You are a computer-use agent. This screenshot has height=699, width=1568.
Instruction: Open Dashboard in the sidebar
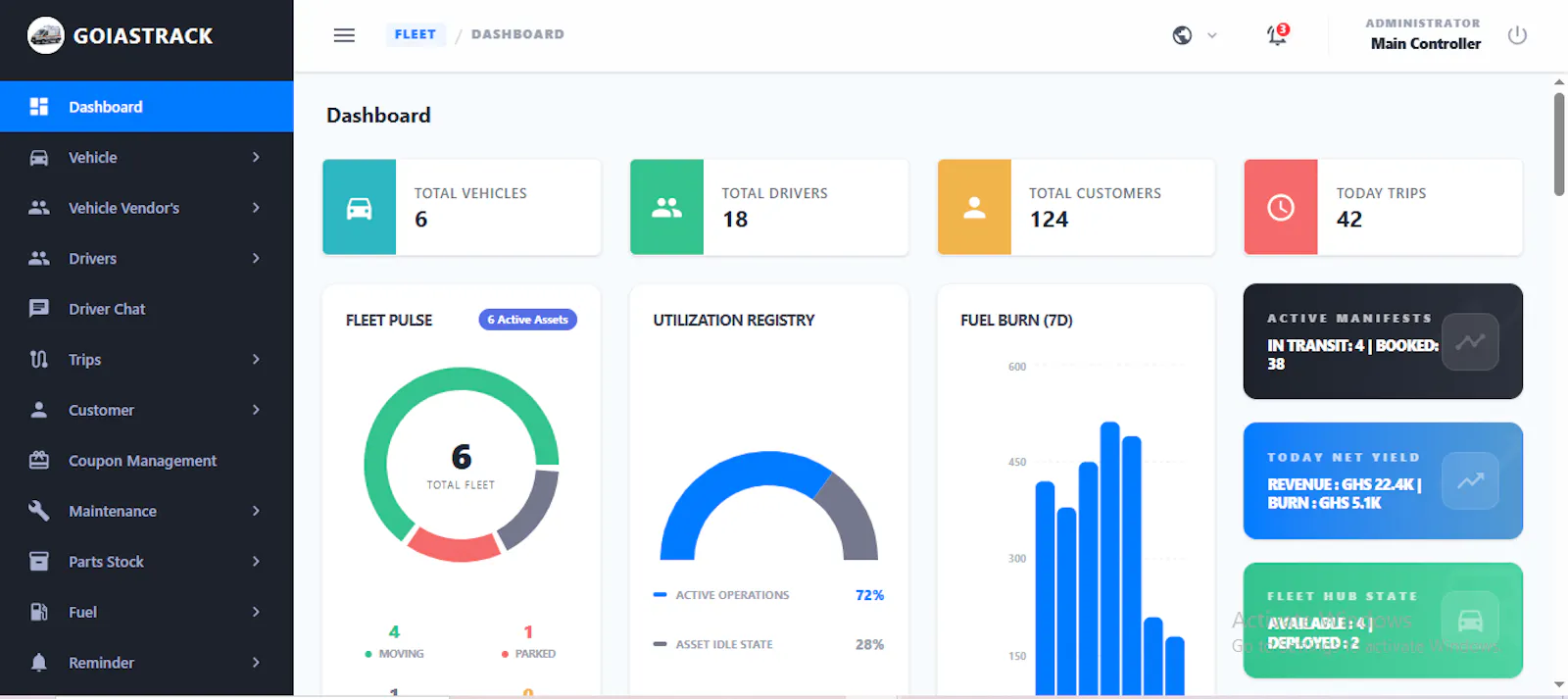pyautogui.click(x=147, y=107)
